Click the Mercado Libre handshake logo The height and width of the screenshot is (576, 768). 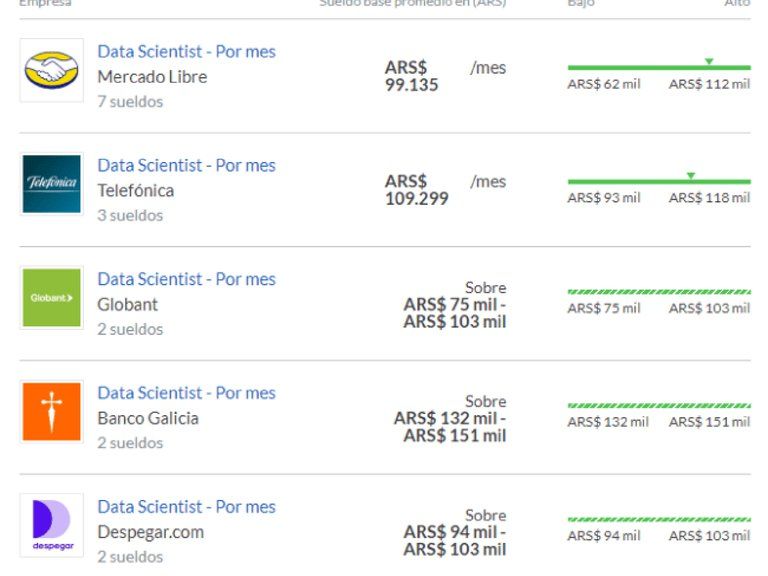click(51, 70)
